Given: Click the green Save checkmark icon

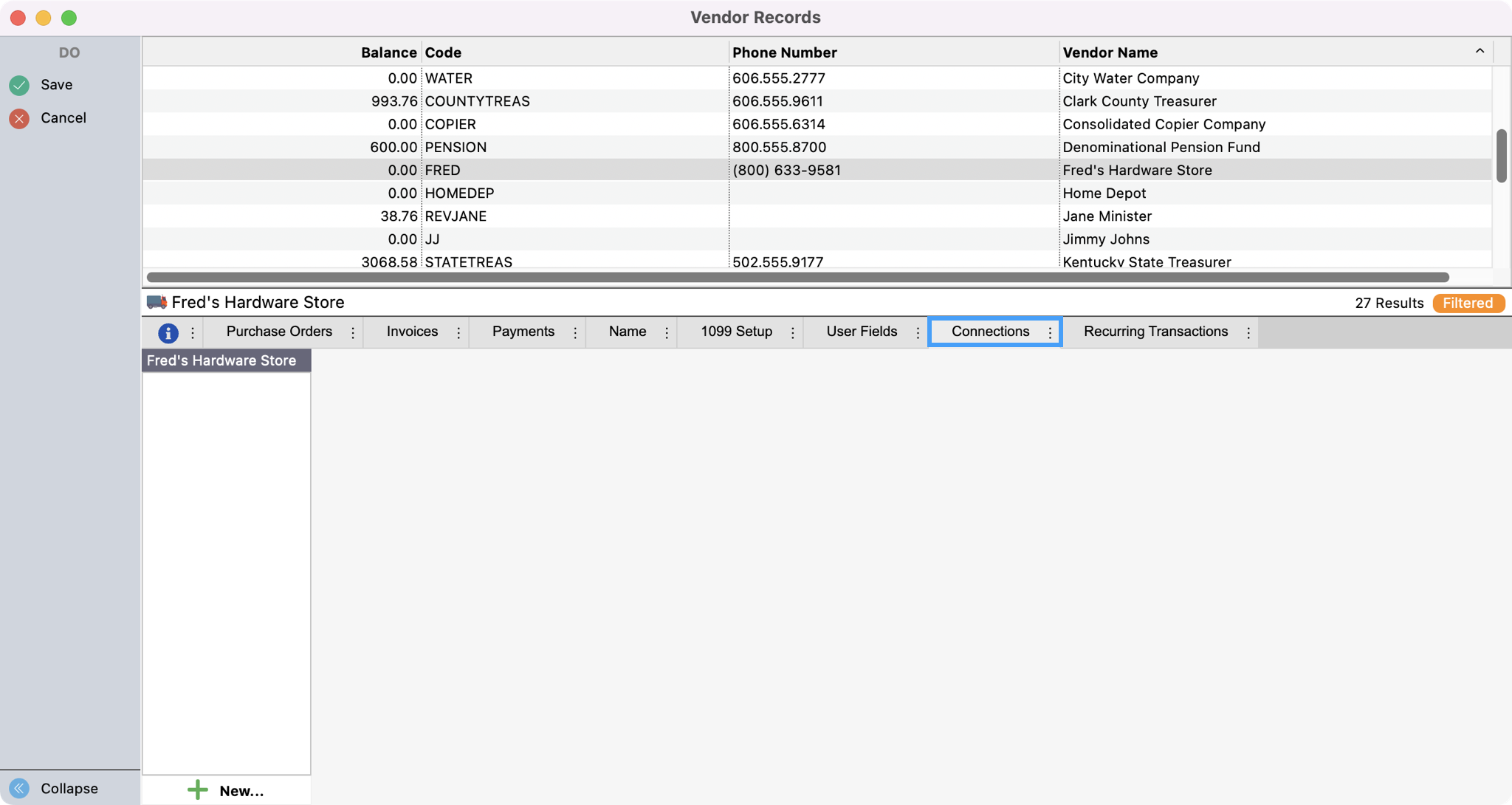Looking at the screenshot, I should pos(19,85).
